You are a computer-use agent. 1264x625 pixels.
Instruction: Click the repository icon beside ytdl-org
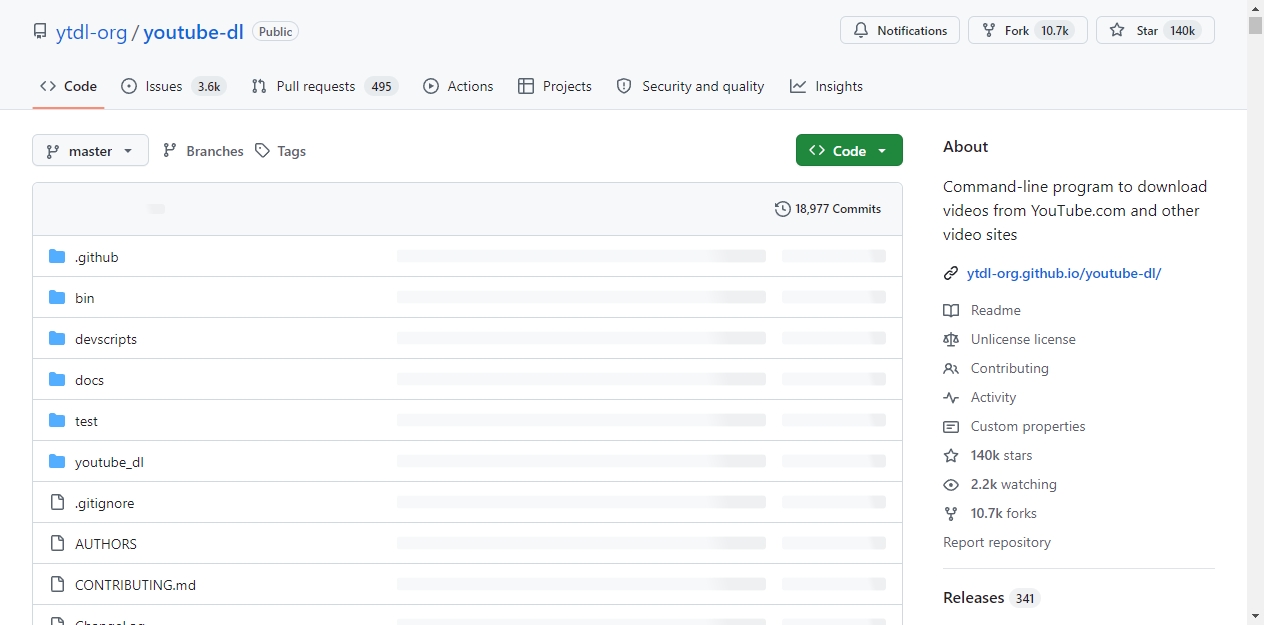coord(40,31)
